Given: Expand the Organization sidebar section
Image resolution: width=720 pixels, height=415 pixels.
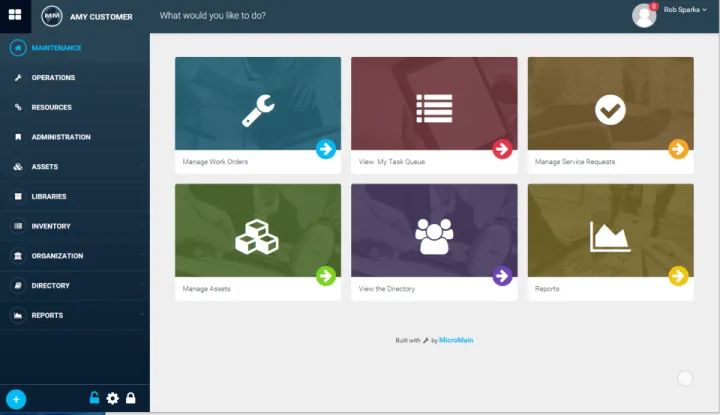Looking at the screenshot, I should [x=57, y=256].
